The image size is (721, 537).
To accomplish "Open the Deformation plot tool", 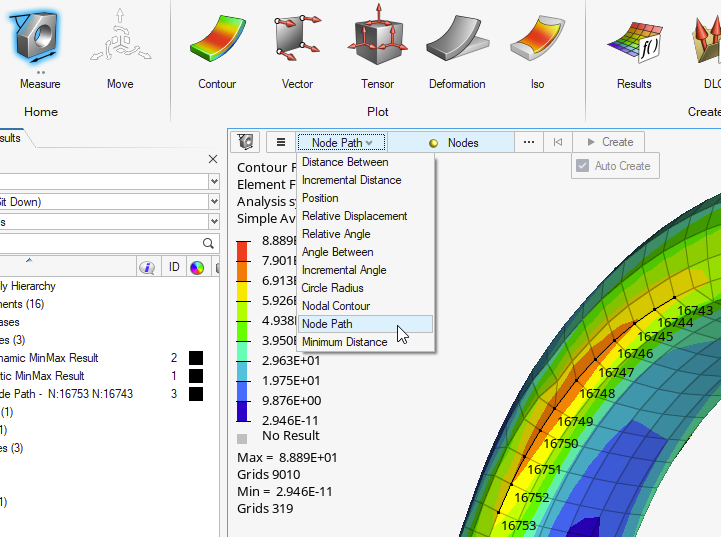I will 457,39.
